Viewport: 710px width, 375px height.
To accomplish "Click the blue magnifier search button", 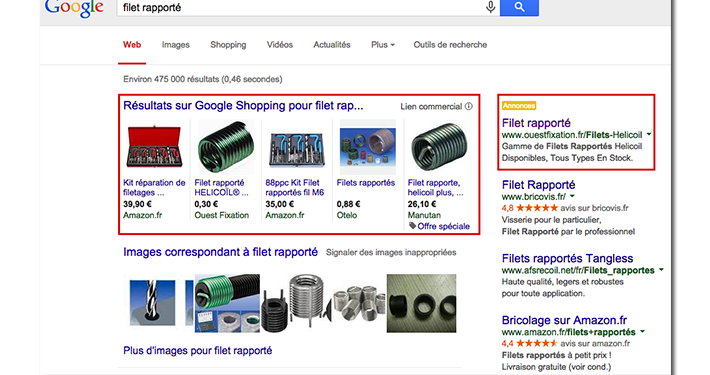I will click(519, 7).
